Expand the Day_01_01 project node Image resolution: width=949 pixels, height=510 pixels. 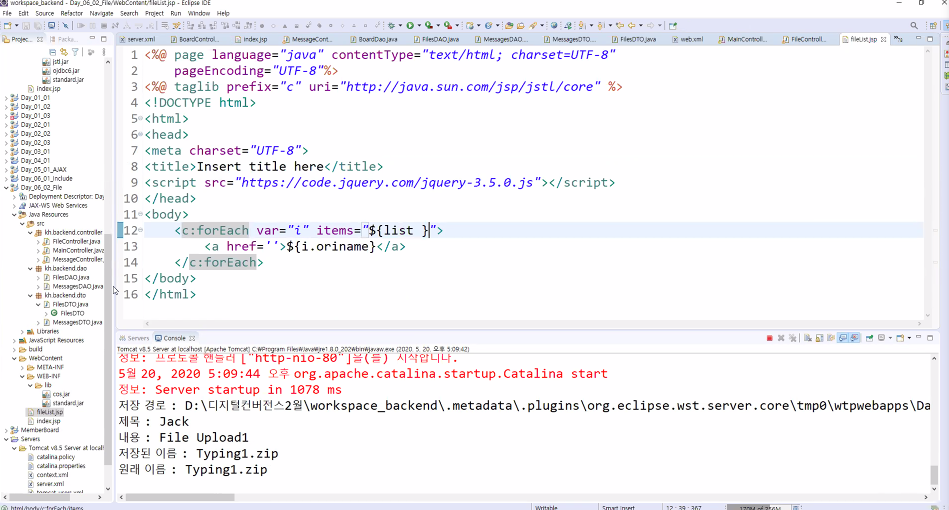pos(7,97)
